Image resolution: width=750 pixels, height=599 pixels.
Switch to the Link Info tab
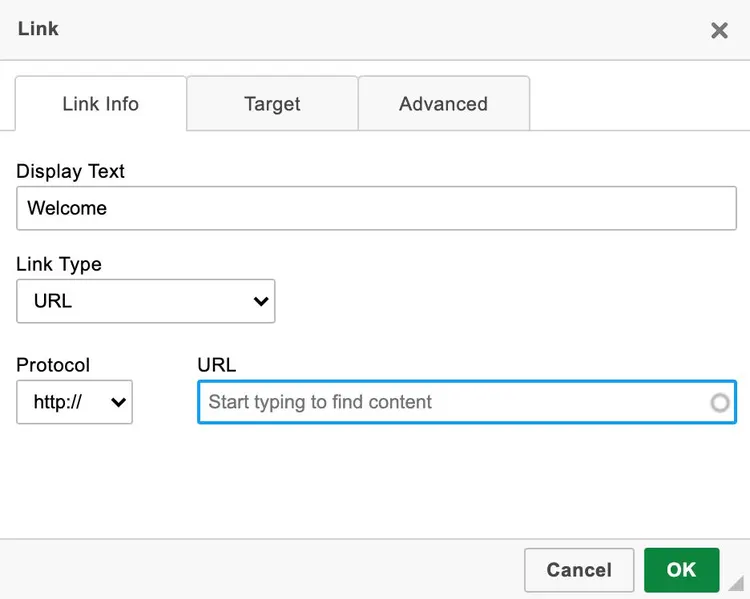point(100,104)
